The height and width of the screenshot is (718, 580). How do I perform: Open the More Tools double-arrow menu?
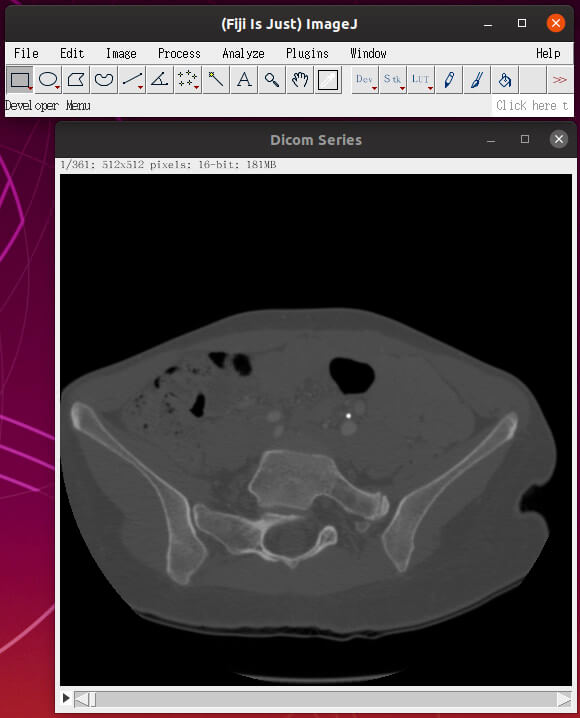(x=560, y=80)
